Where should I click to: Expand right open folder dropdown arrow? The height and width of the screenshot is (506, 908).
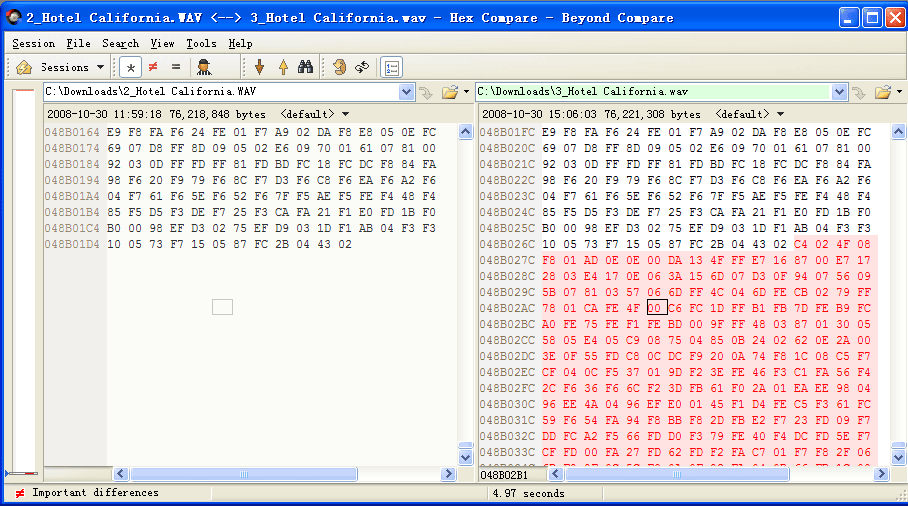click(899, 91)
